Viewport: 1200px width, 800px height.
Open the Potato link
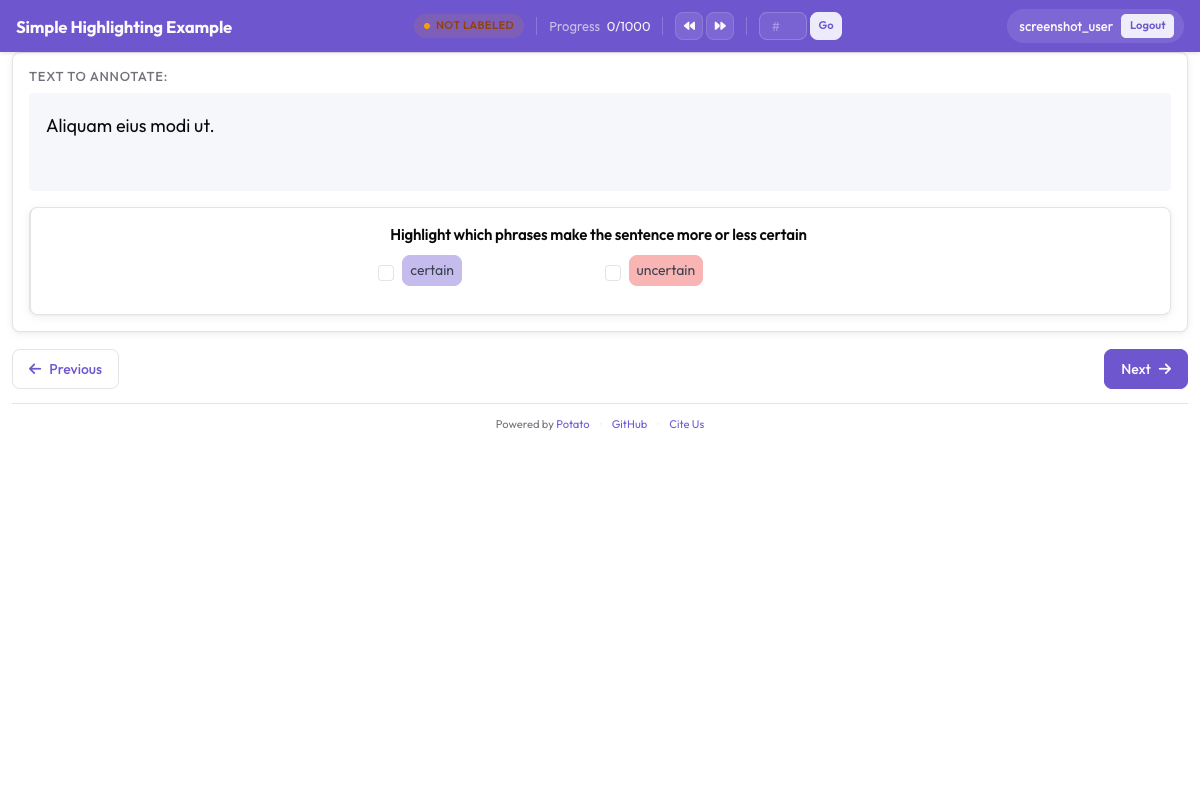[572, 424]
